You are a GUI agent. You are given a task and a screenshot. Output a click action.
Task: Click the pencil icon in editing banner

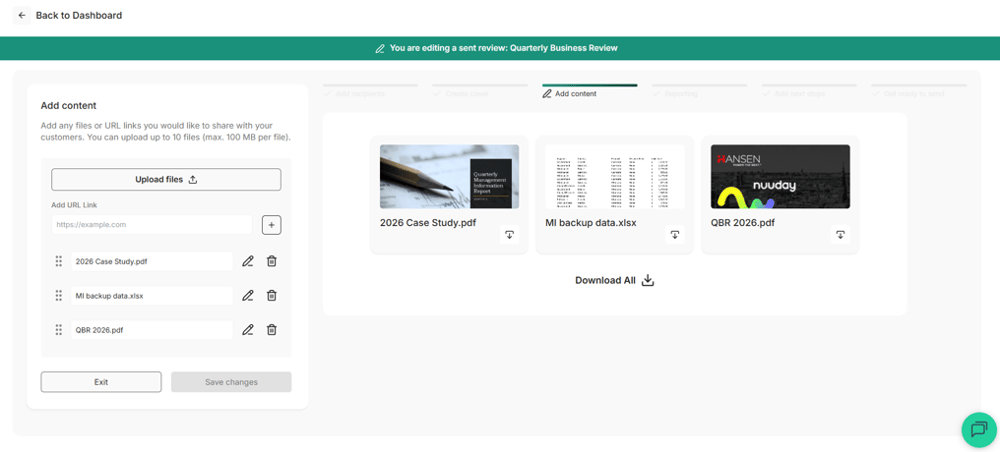pos(380,48)
